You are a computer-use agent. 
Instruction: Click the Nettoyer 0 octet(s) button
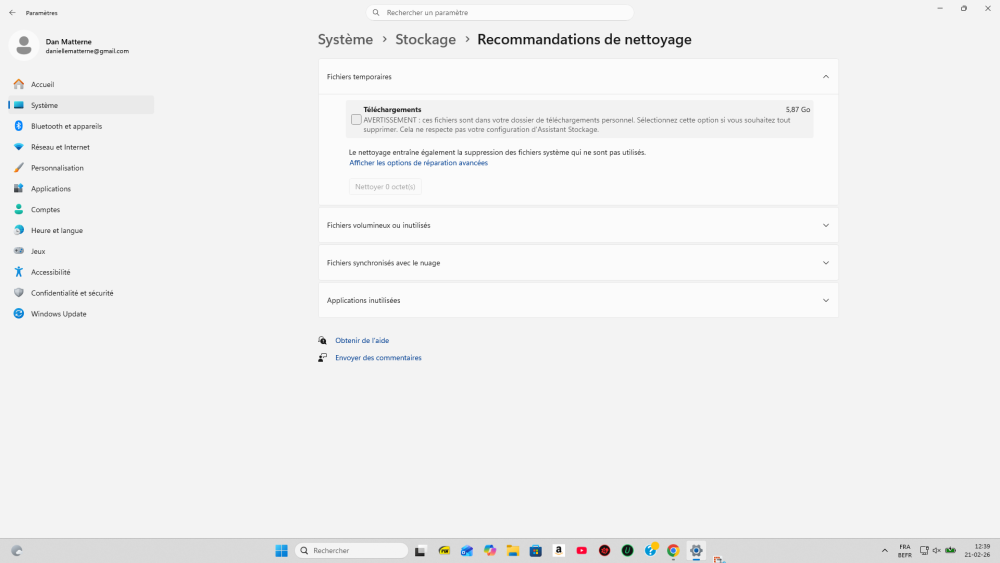tap(385, 187)
